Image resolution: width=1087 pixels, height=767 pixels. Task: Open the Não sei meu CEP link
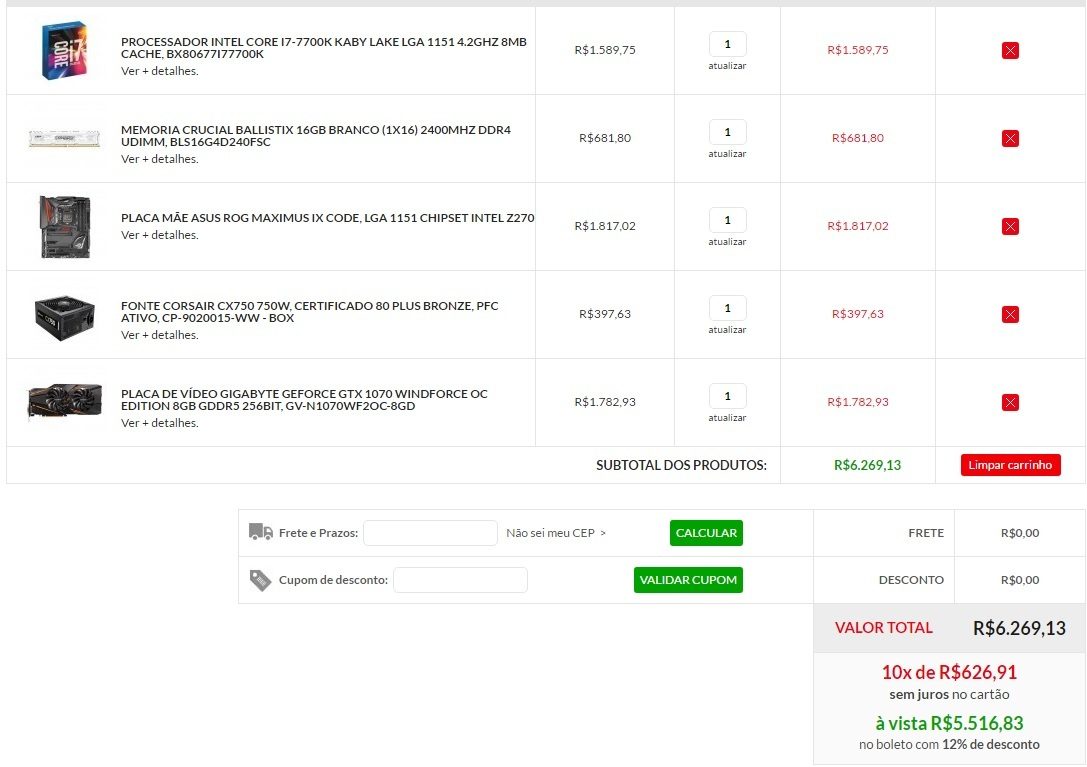click(x=556, y=533)
